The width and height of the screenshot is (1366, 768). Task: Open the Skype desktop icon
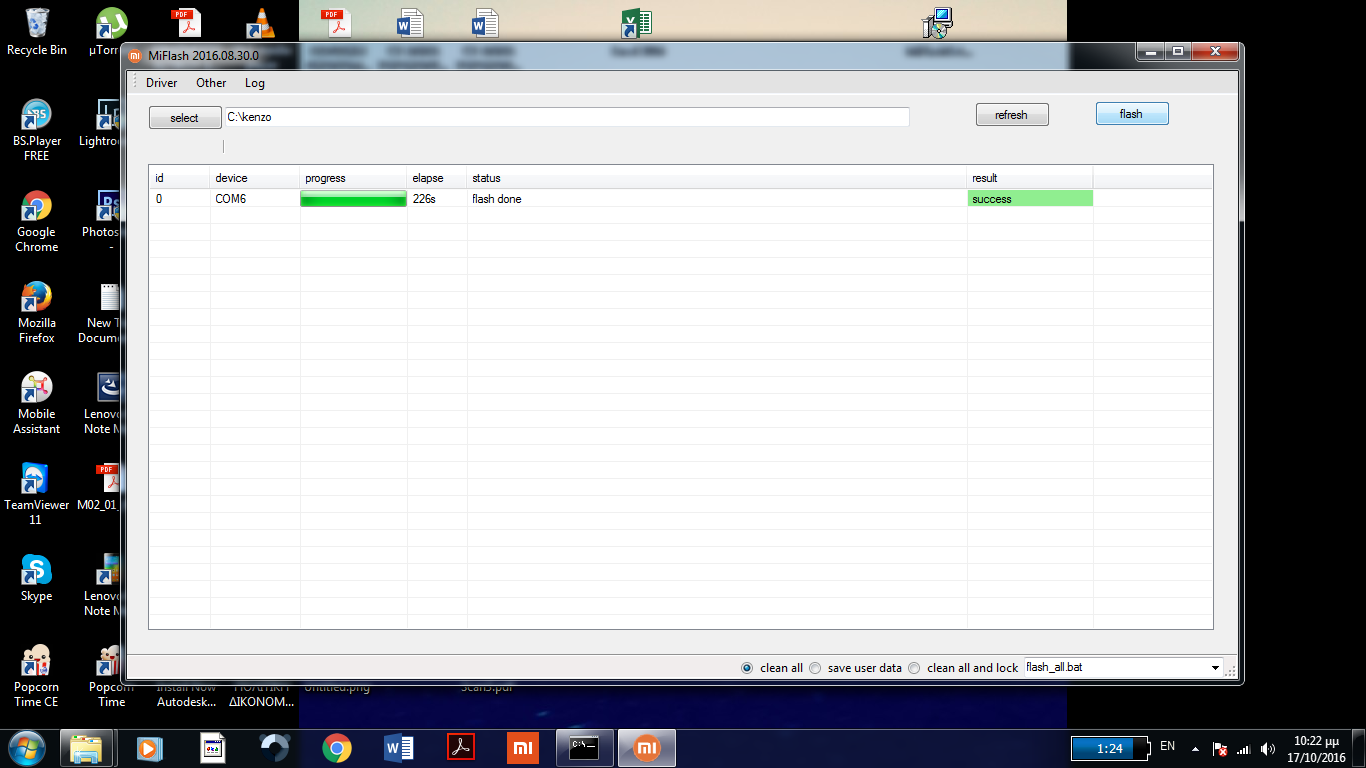click(37, 578)
